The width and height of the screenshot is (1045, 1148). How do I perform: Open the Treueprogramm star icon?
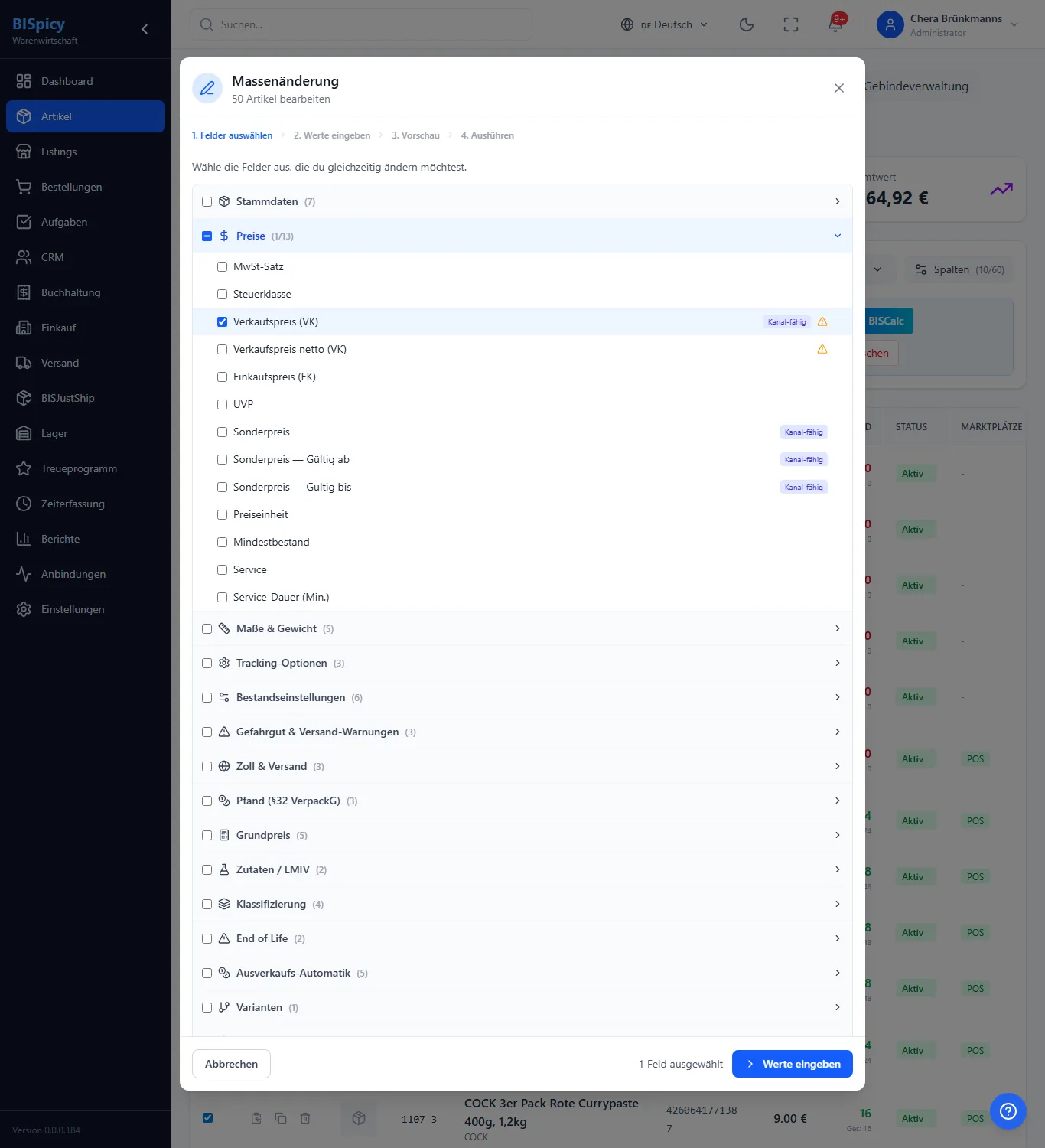click(24, 468)
